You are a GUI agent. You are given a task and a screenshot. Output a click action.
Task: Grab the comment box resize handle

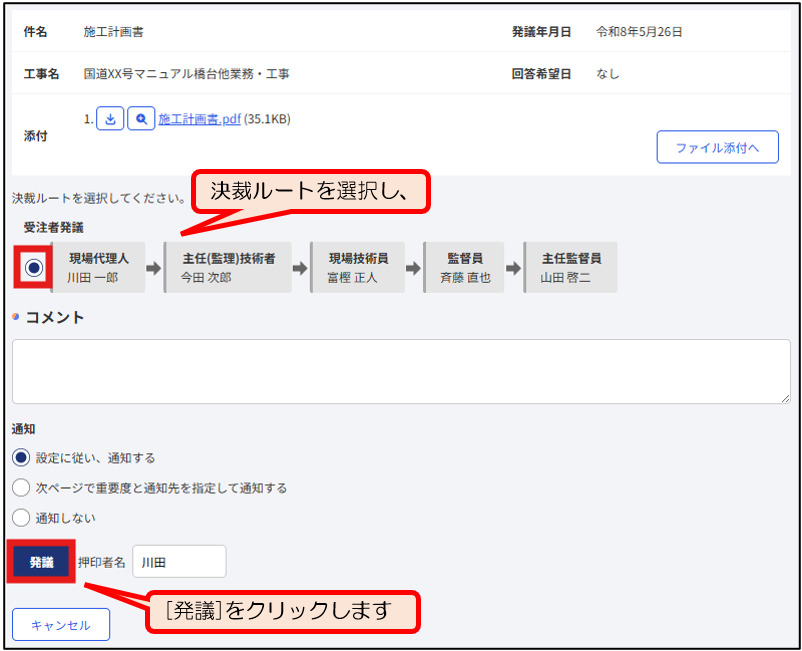click(x=785, y=398)
